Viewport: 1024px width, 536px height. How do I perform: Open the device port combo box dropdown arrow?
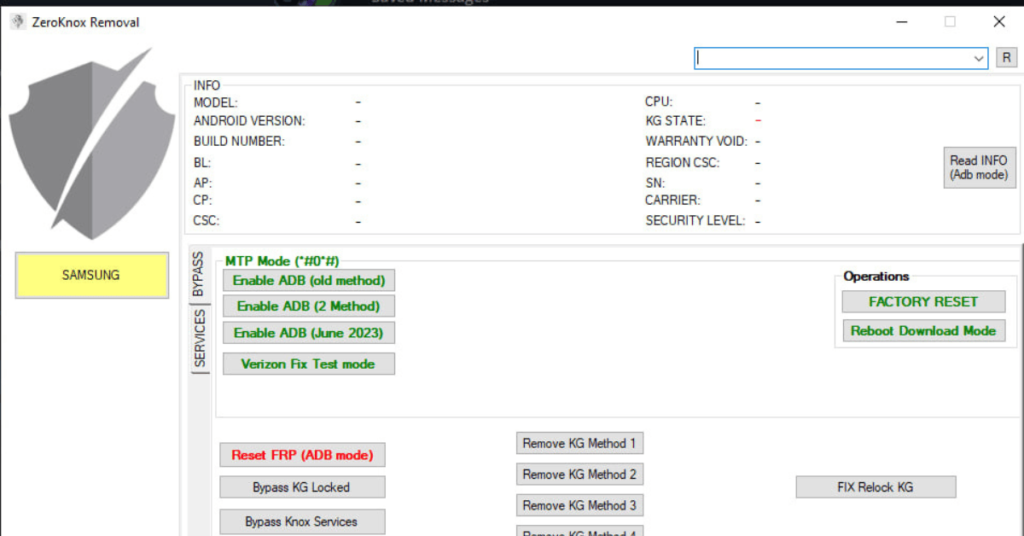point(978,59)
